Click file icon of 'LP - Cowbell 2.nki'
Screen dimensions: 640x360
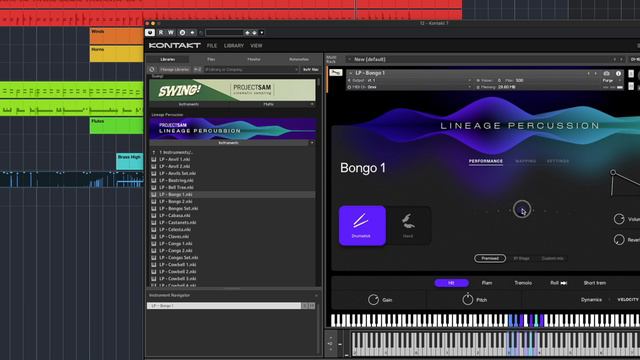click(x=154, y=271)
